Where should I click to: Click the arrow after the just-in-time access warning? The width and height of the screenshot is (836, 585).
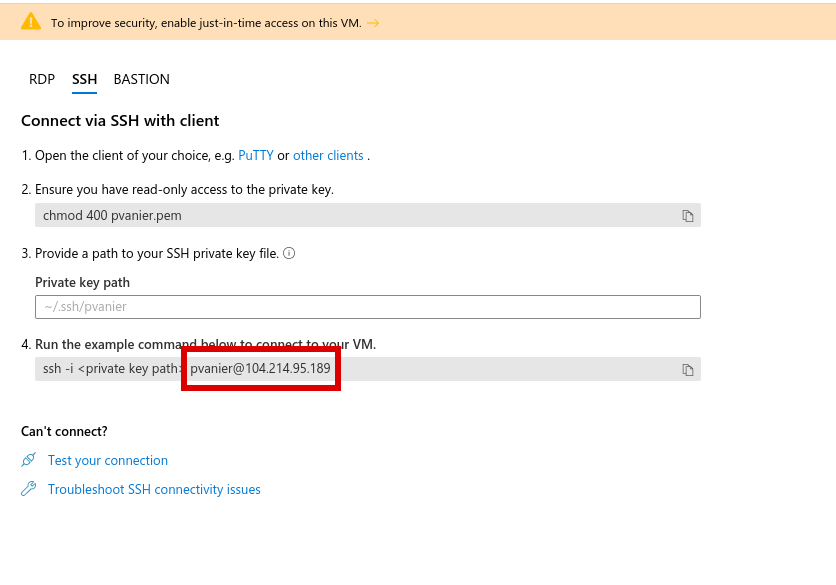pos(373,23)
